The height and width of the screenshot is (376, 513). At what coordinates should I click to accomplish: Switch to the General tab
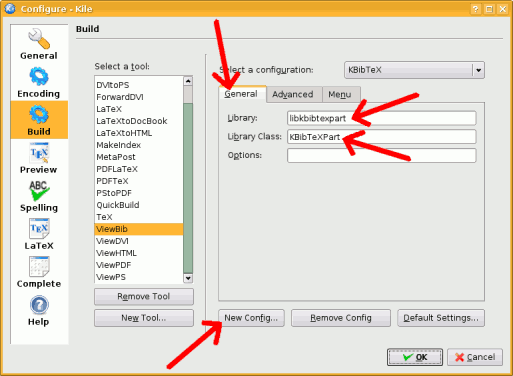pyautogui.click(x=242, y=94)
